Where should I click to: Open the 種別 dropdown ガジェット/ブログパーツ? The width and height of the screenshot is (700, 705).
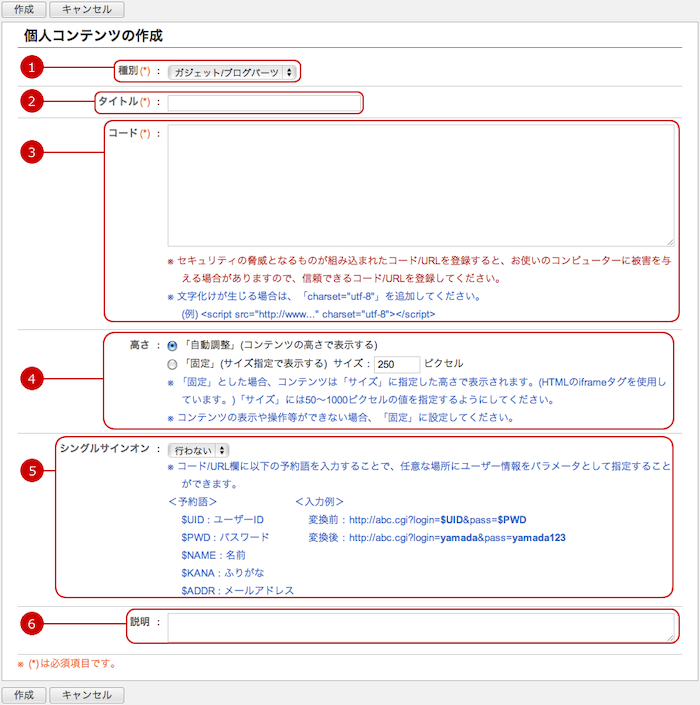tap(232, 72)
